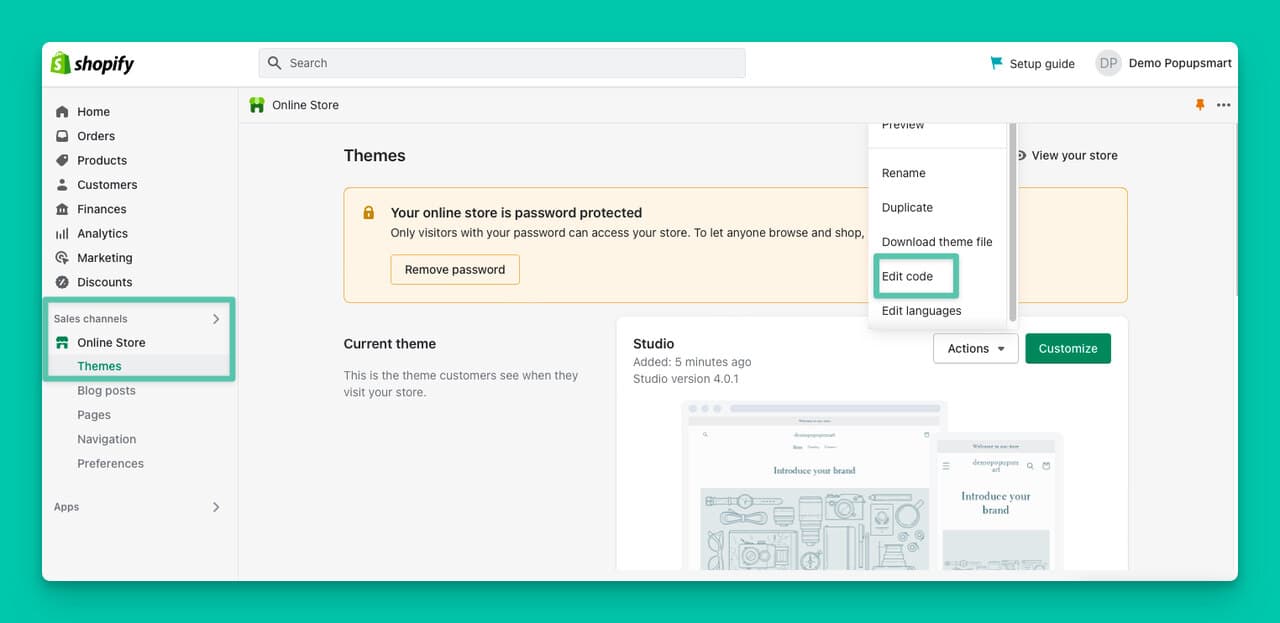
Task: Click the search magnifier icon
Action: 275,63
